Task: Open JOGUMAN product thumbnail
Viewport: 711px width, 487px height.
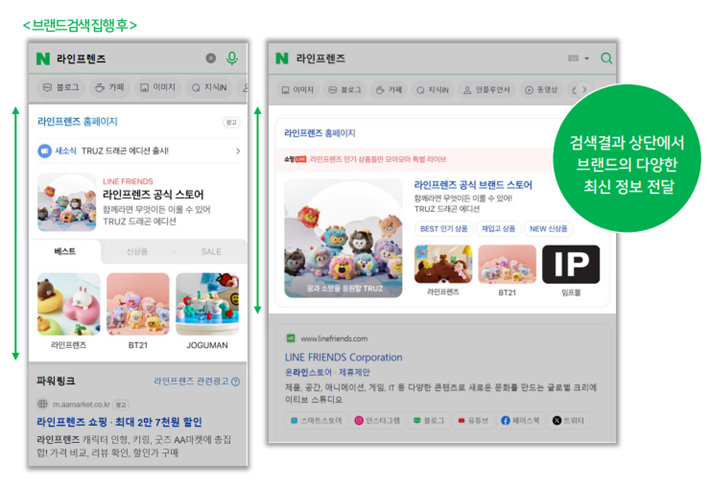Action: coord(207,304)
